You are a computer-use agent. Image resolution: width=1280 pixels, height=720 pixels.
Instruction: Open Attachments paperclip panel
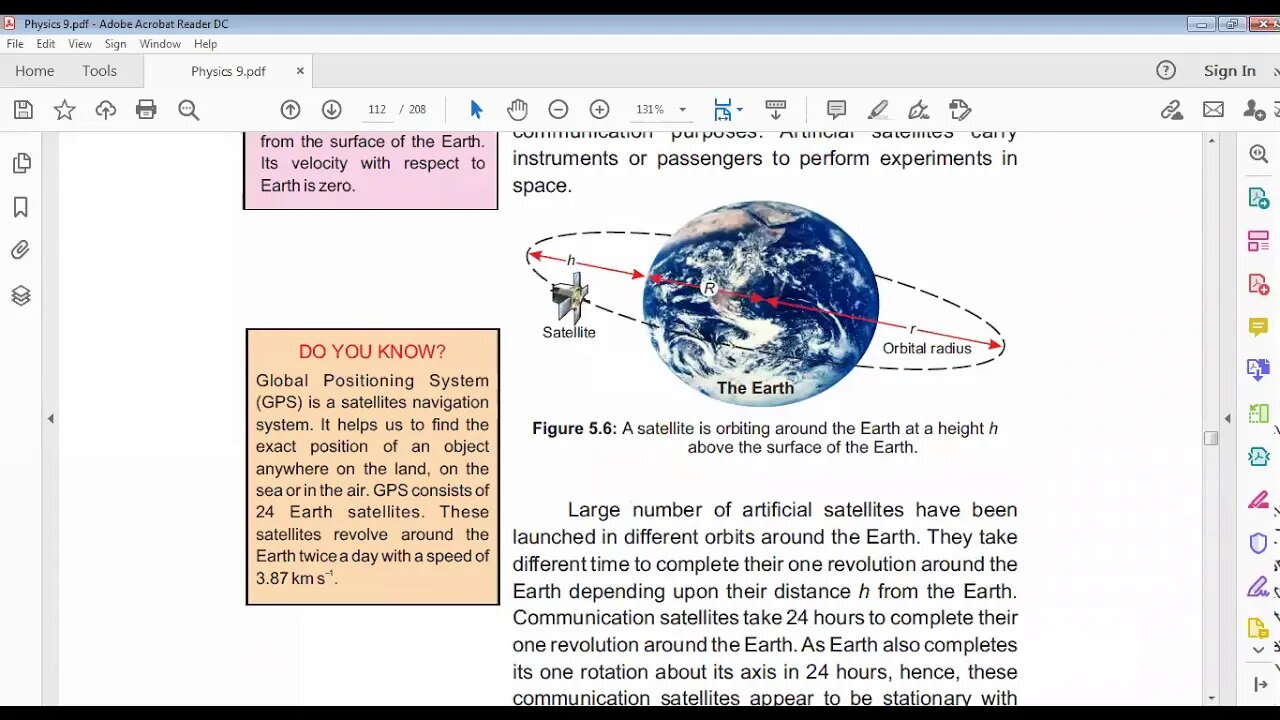21,250
